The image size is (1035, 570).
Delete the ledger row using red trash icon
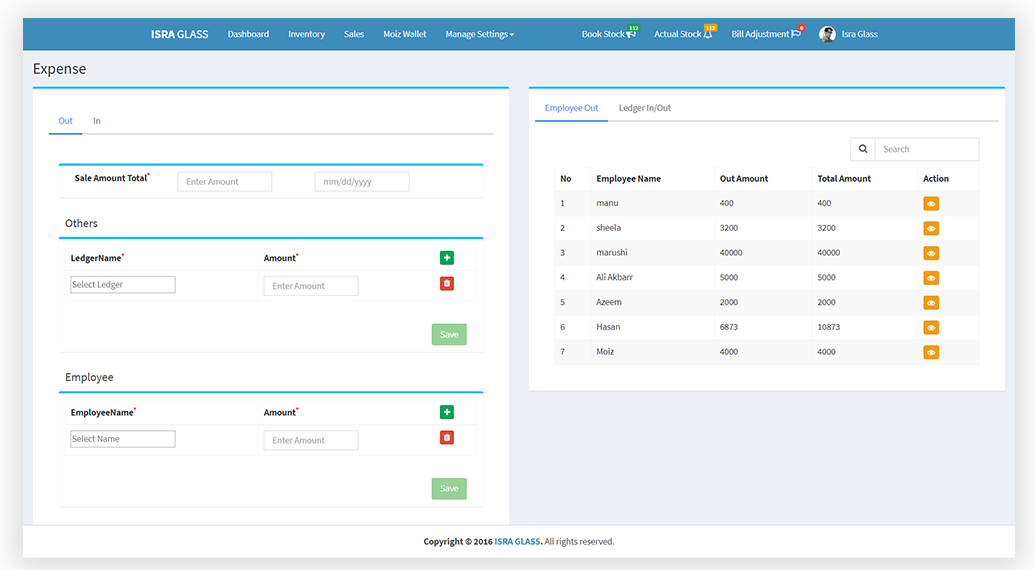pos(446,284)
